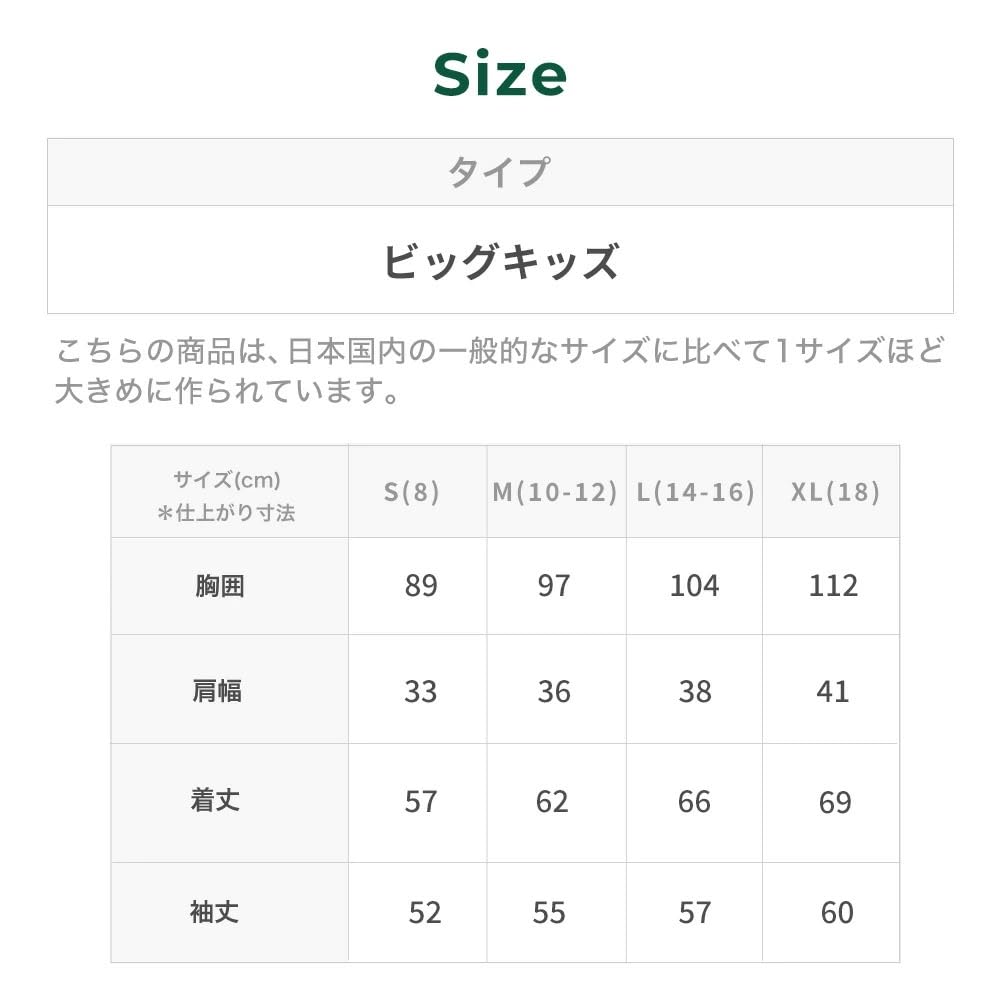The image size is (1000, 1000).
Task: Select the 肩幅 row label
Action: (x=217, y=691)
